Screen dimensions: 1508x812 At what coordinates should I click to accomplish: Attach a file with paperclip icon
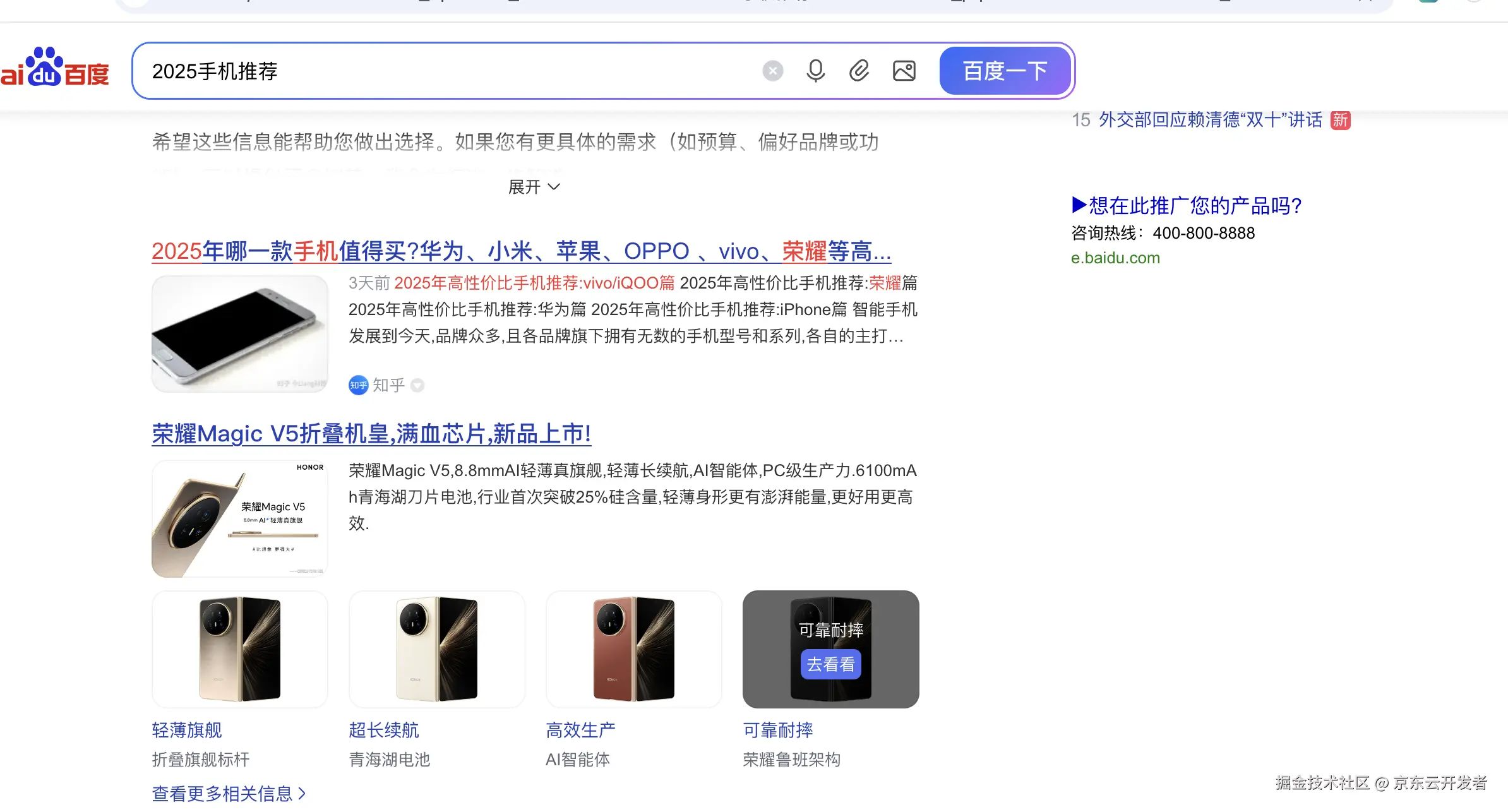click(x=859, y=71)
